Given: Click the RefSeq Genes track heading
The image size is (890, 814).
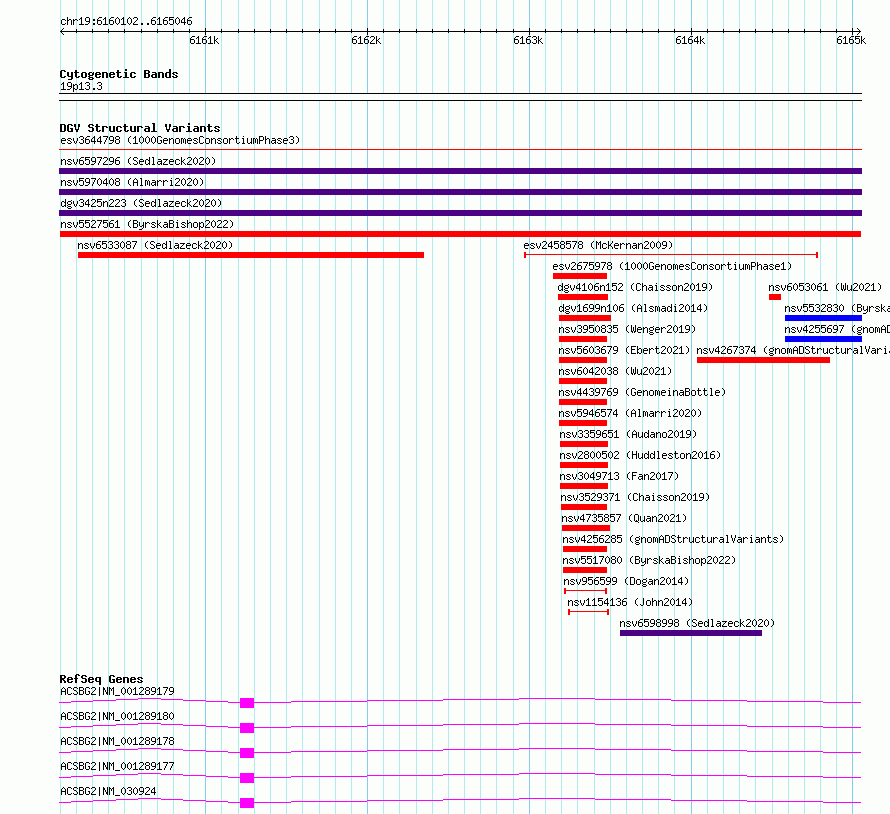Looking at the screenshot, I should [101, 679].
